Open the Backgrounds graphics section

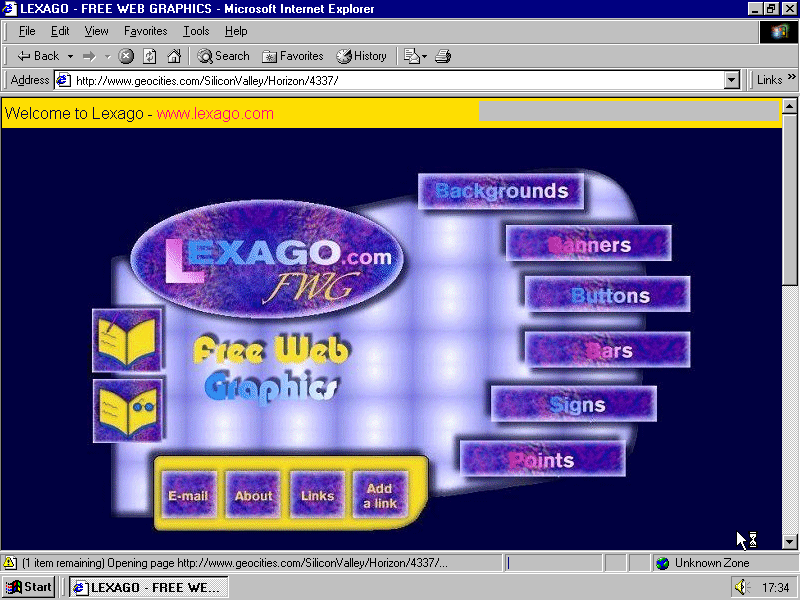coord(501,191)
